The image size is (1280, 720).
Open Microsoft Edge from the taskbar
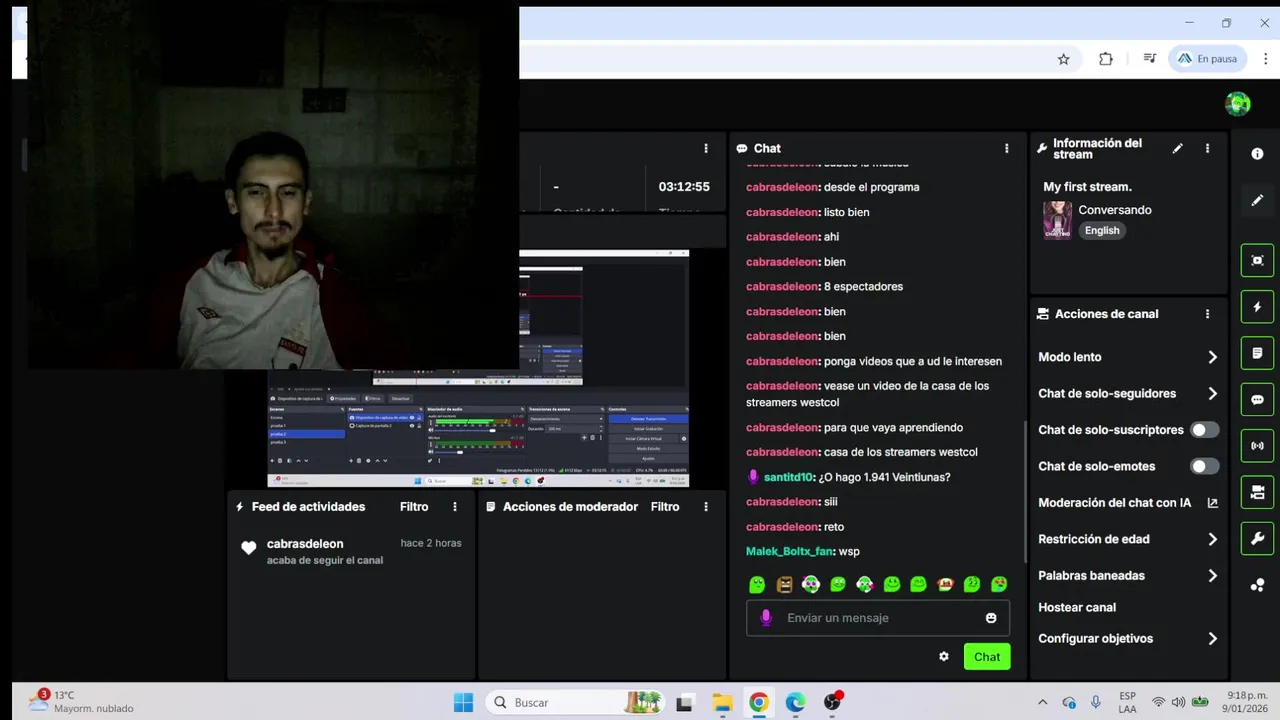point(795,703)
